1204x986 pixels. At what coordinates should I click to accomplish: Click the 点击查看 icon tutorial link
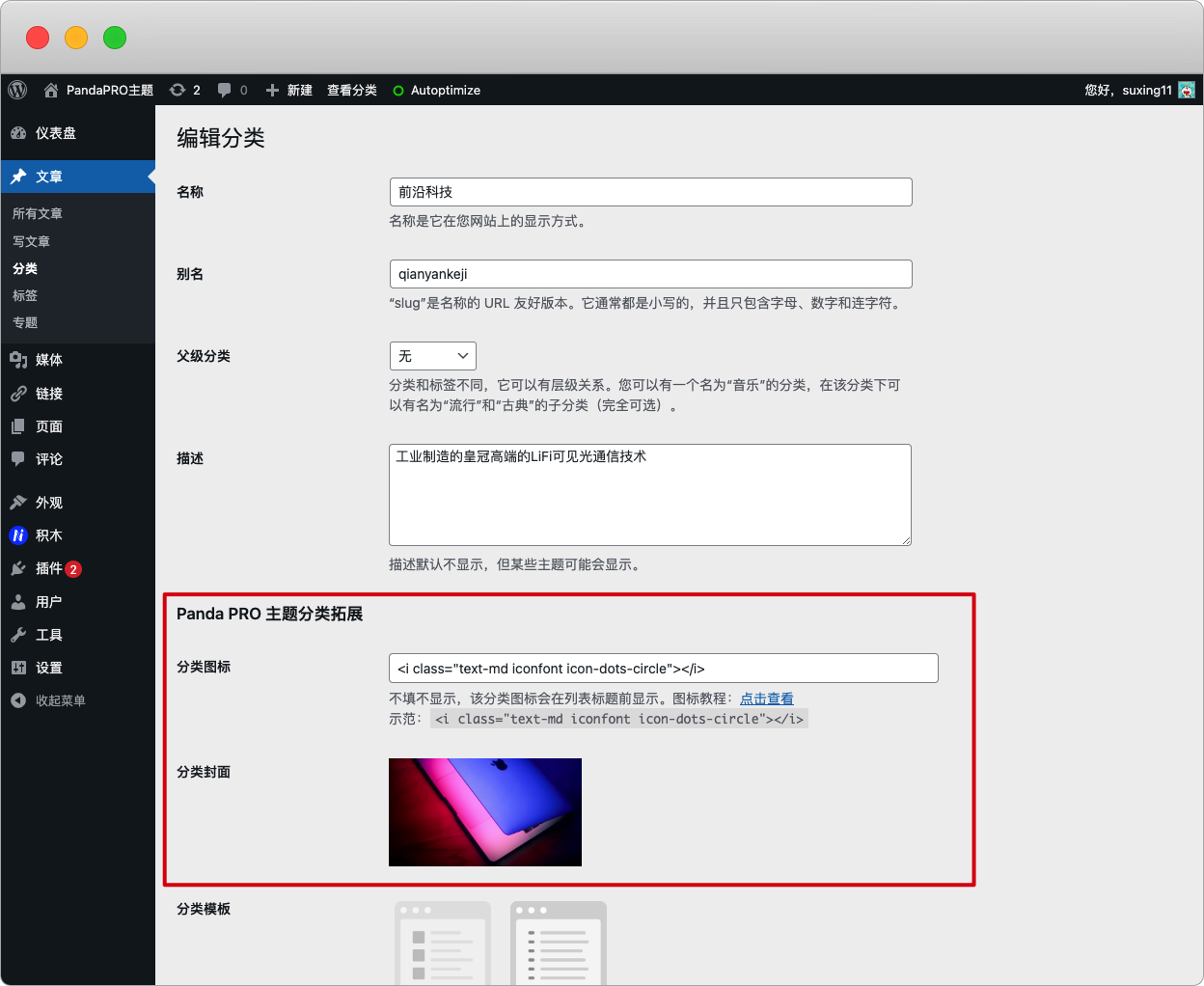point(767,698)
